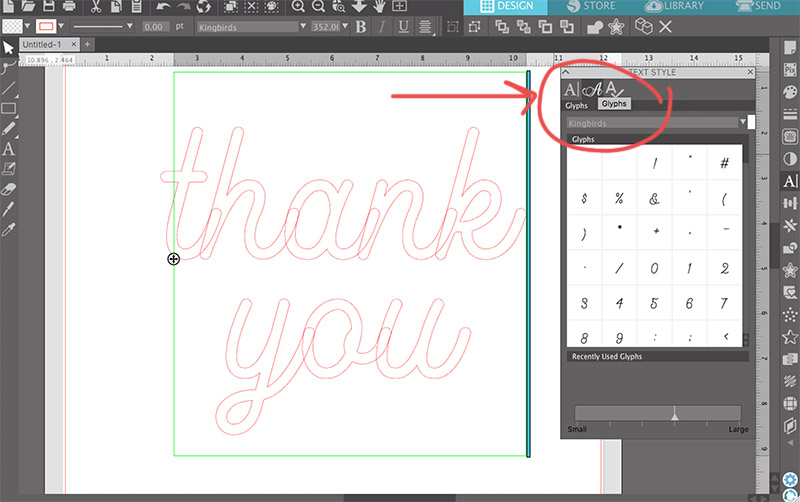Insert the ampersand glyph
800x502 pixels.
654,198
